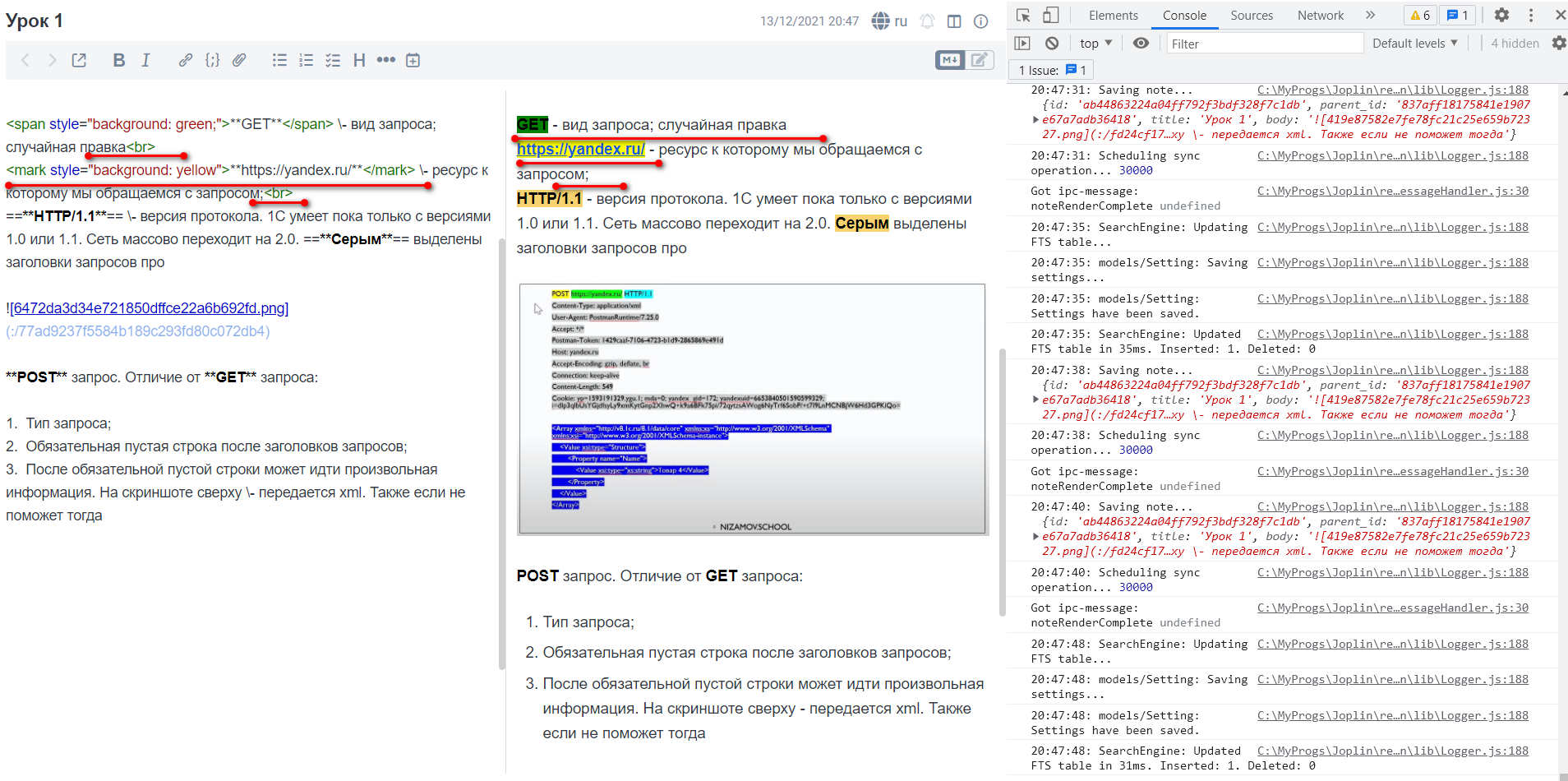
Task: Toggle the device emulation toolbar
Action: click(1049, 15)
